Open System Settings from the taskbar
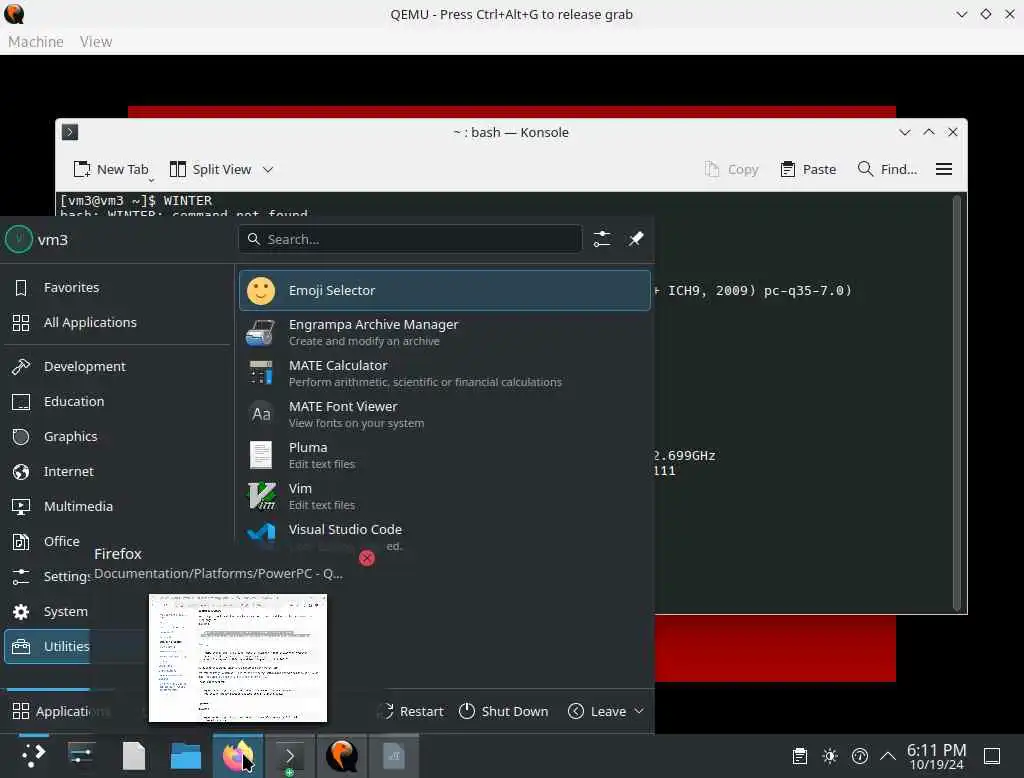Screen dimensions: 1024x778 pos(81,756)
